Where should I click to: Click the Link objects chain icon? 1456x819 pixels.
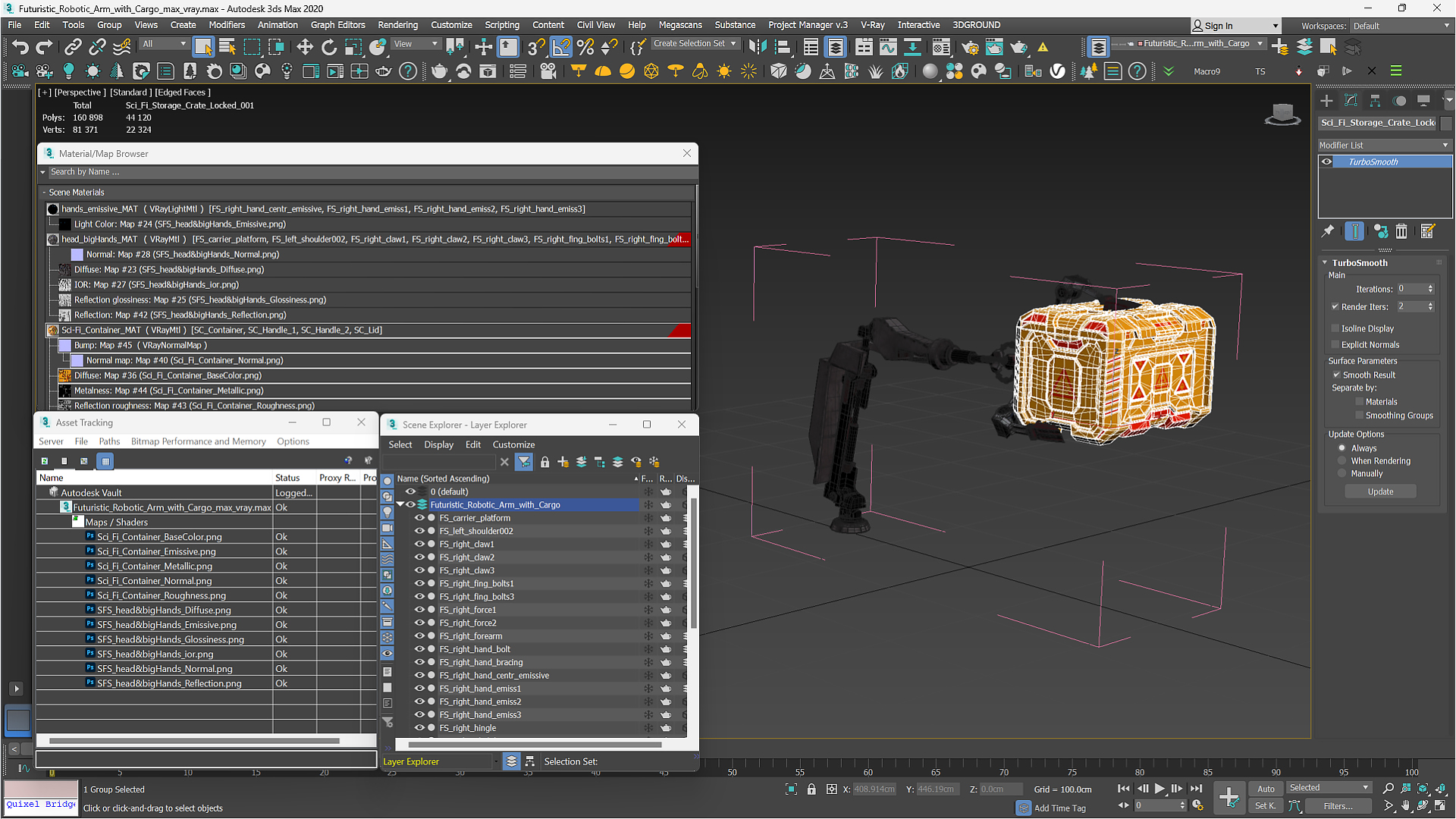pyautogui.click(x=73, y=47)
